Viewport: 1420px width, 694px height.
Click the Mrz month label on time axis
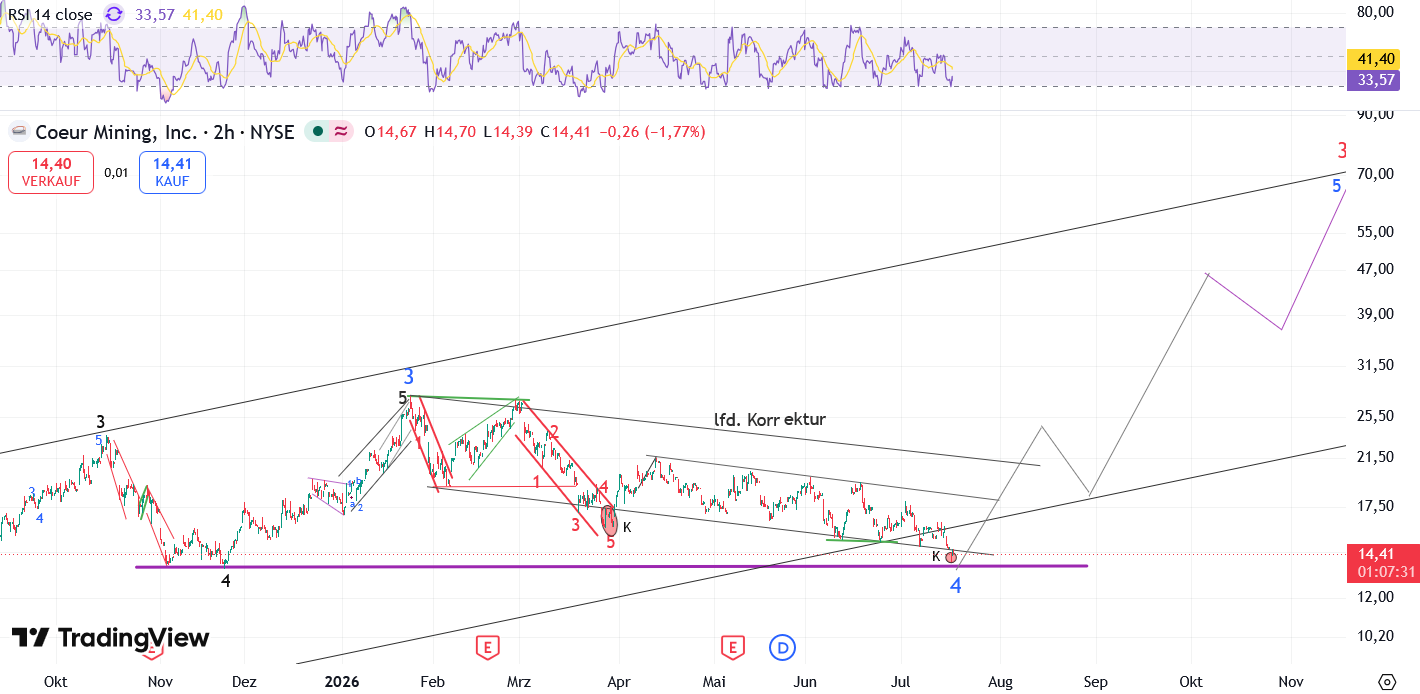point(519,682)
